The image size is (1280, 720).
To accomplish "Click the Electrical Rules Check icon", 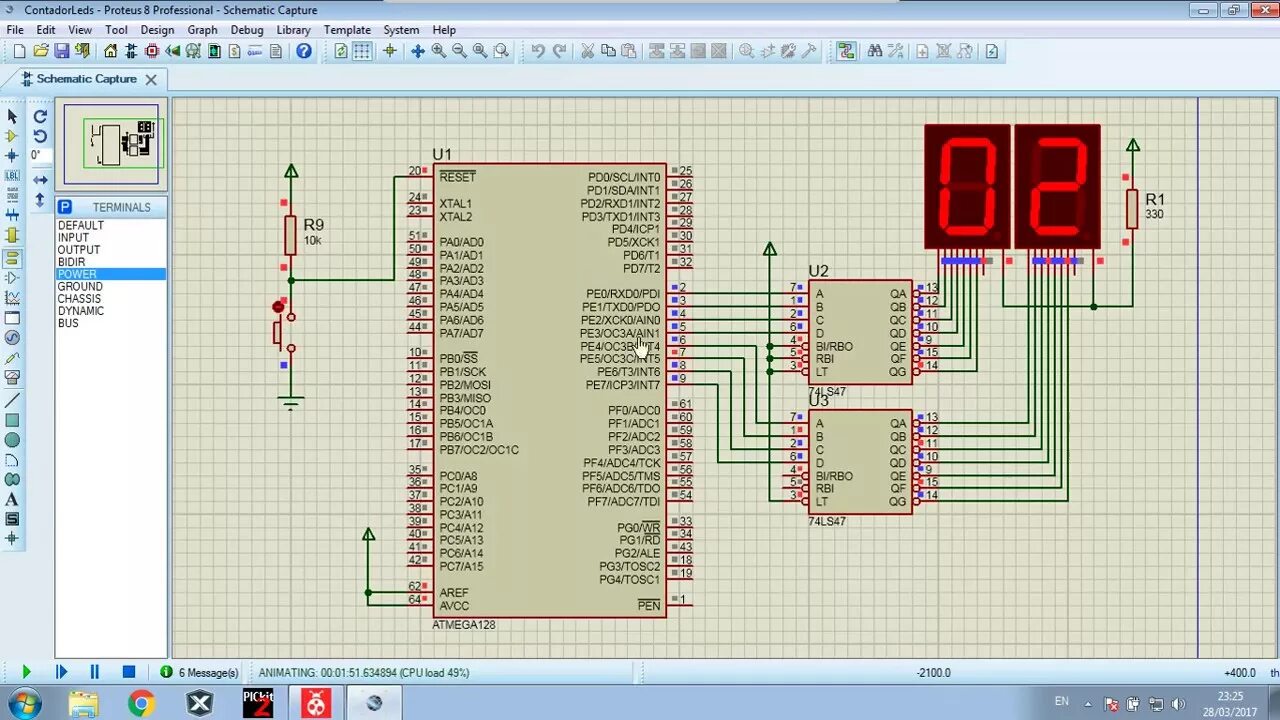I will [x=992, y=51].
